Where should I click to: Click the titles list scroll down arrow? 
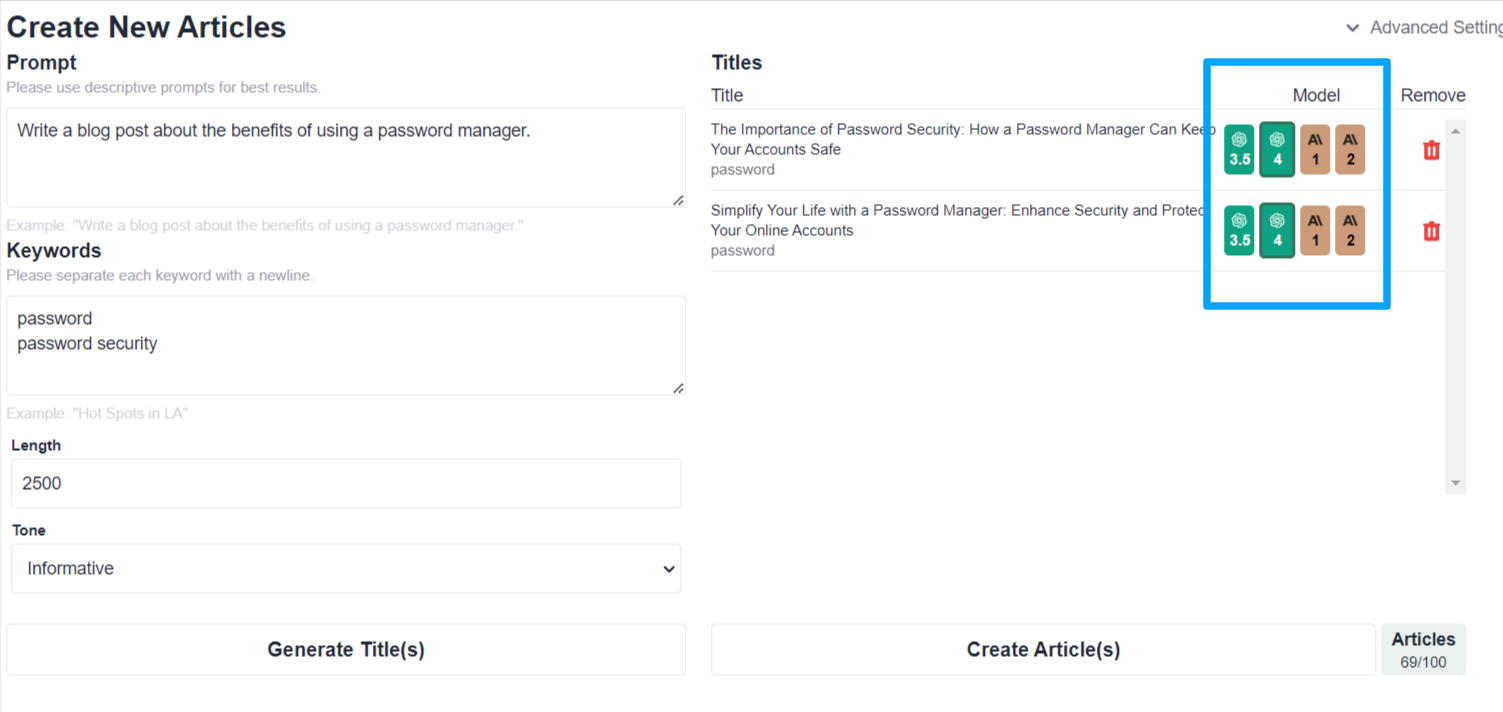pos(1456,483)
